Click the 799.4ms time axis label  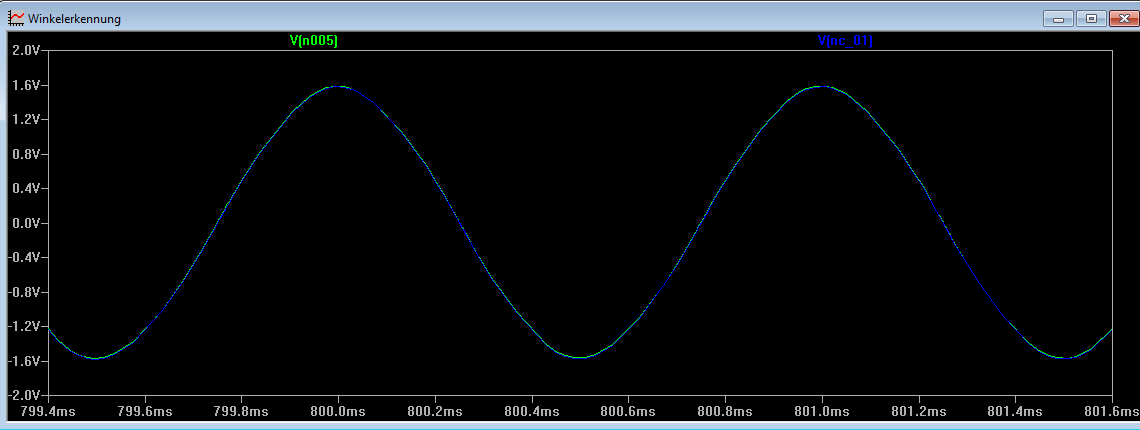[48, 412]
